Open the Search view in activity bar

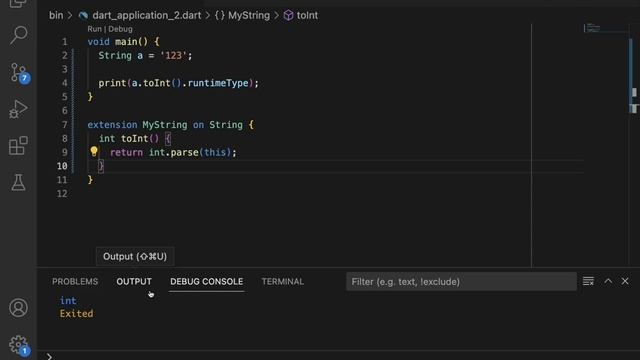(x=19, y=35)
